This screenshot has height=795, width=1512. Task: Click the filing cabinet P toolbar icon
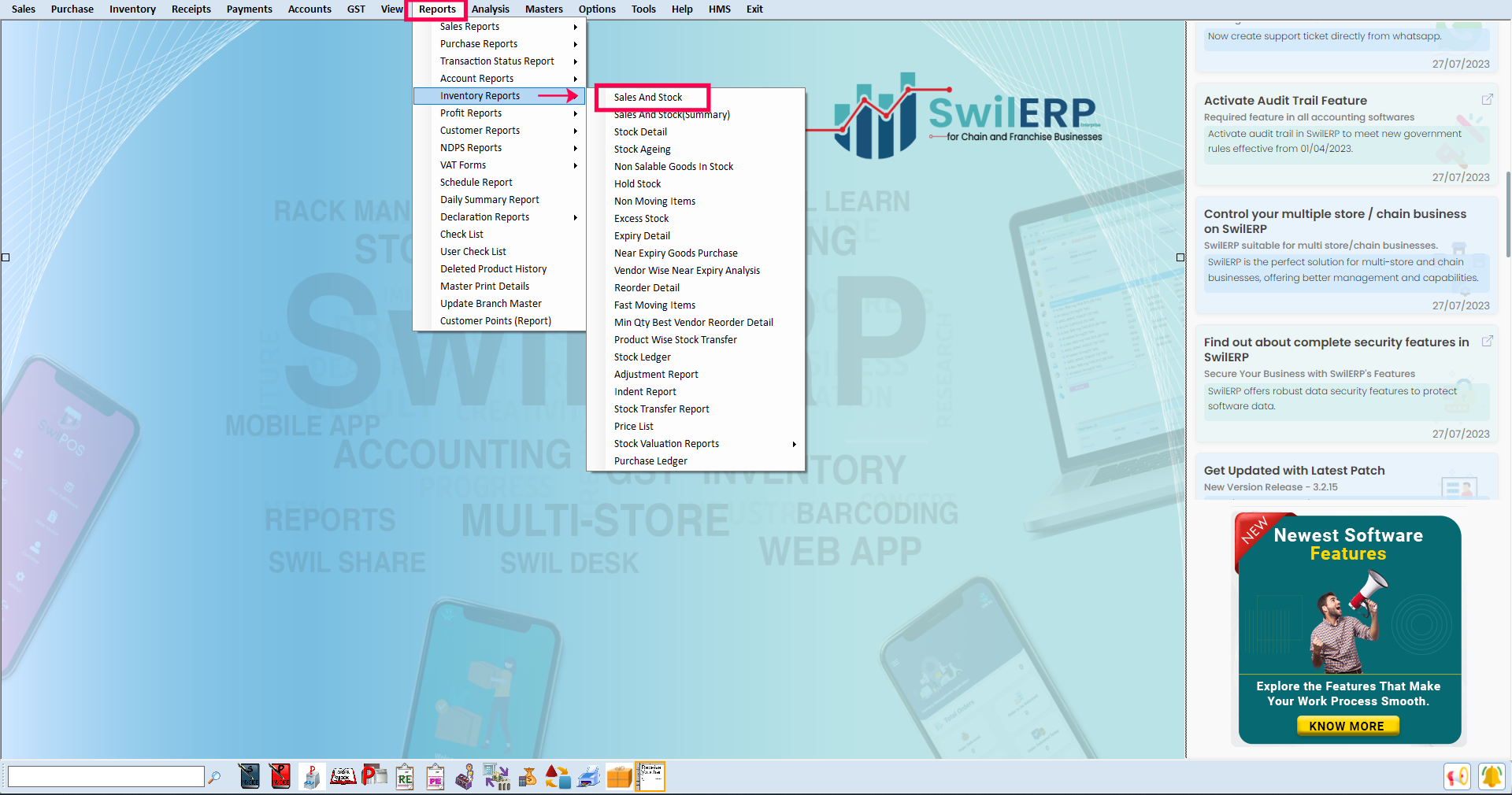click(312, 777)
